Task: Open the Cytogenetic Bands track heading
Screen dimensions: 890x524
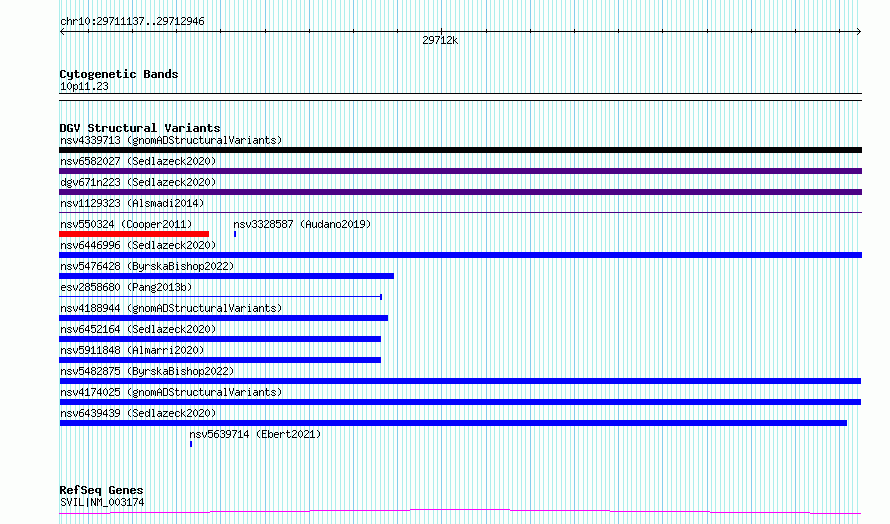Action: [119, 74]
